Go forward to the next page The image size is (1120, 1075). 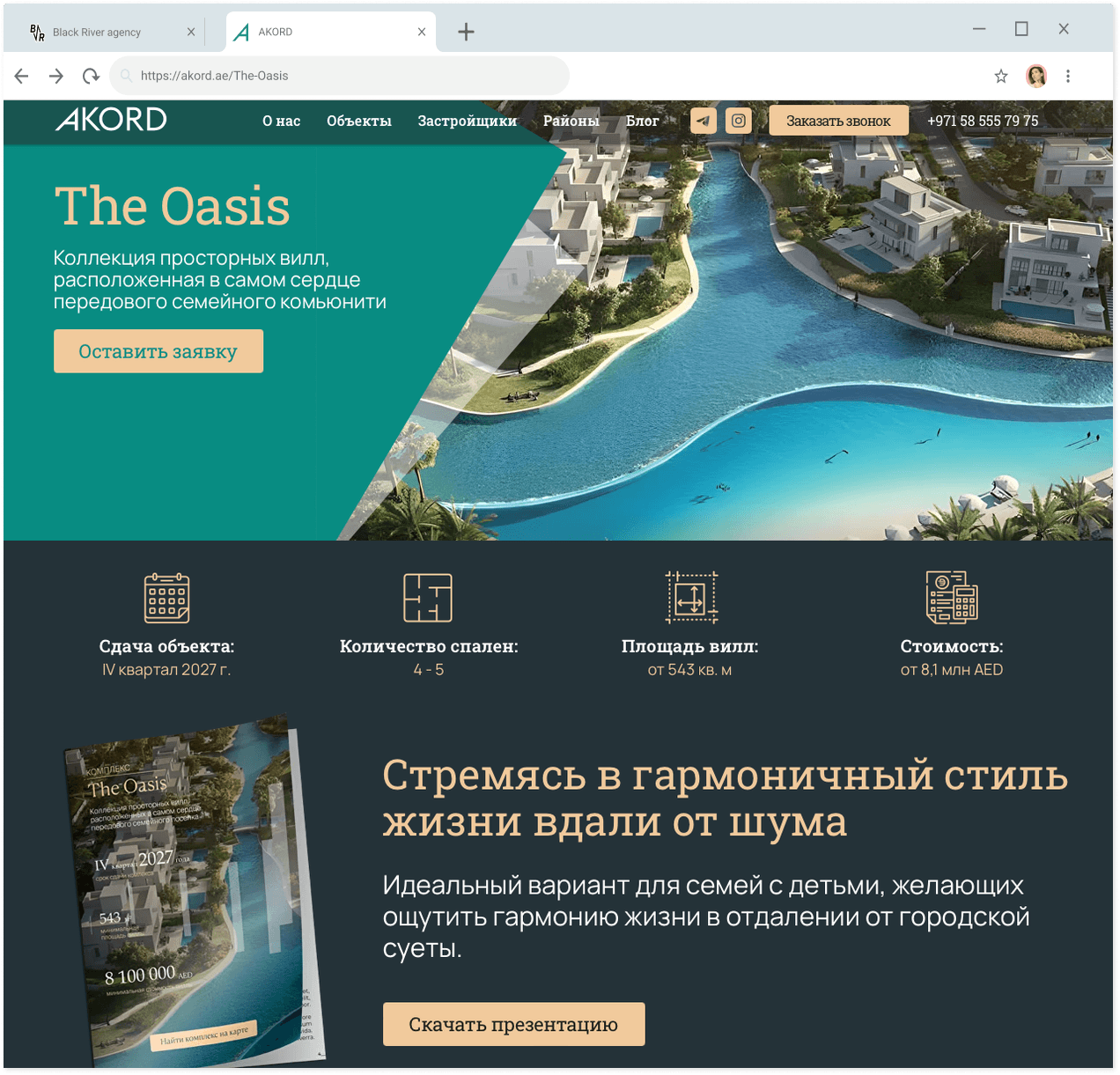[x=56, y=77]
